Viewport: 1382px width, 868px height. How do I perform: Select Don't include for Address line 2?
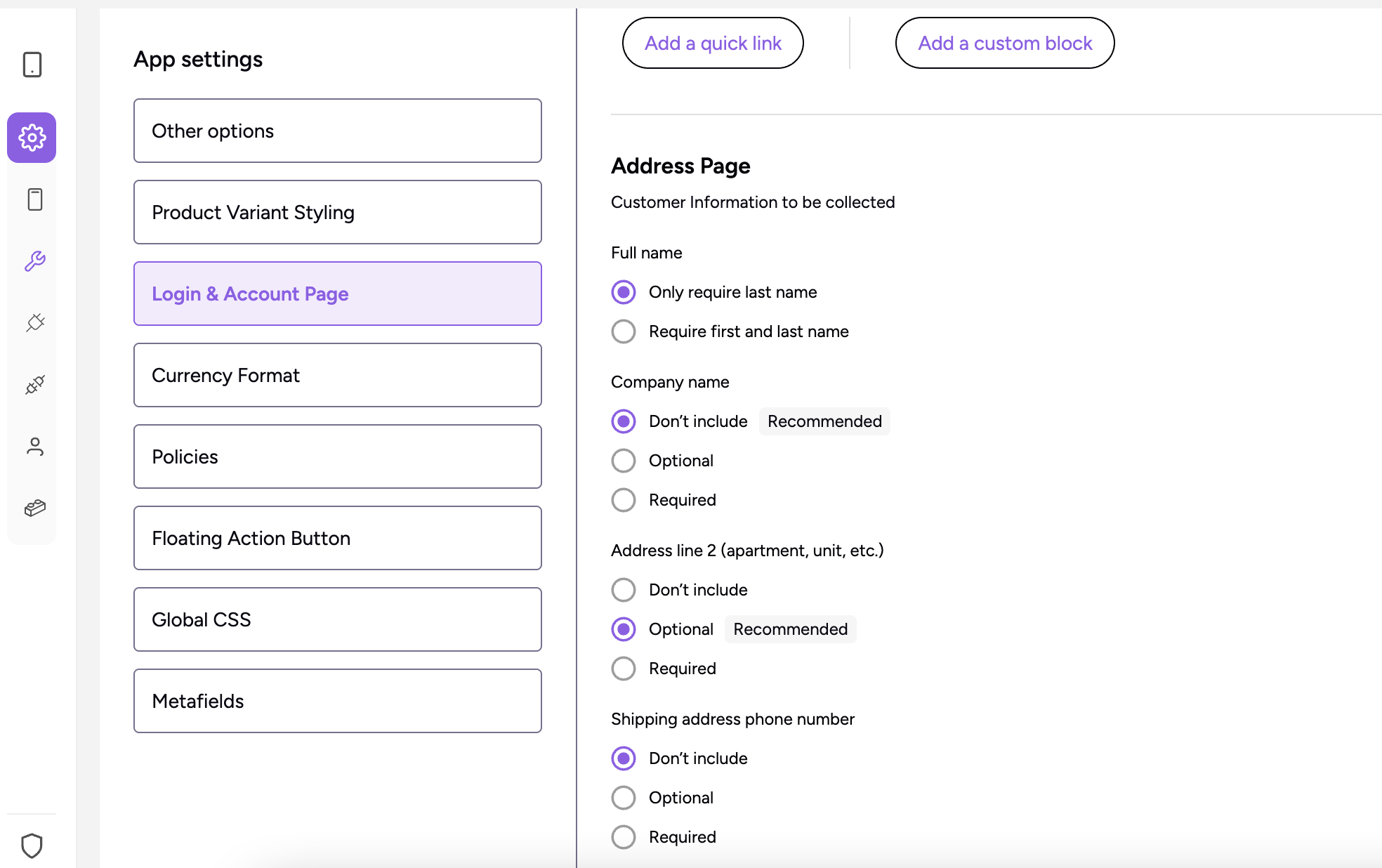tap(624, 590)
